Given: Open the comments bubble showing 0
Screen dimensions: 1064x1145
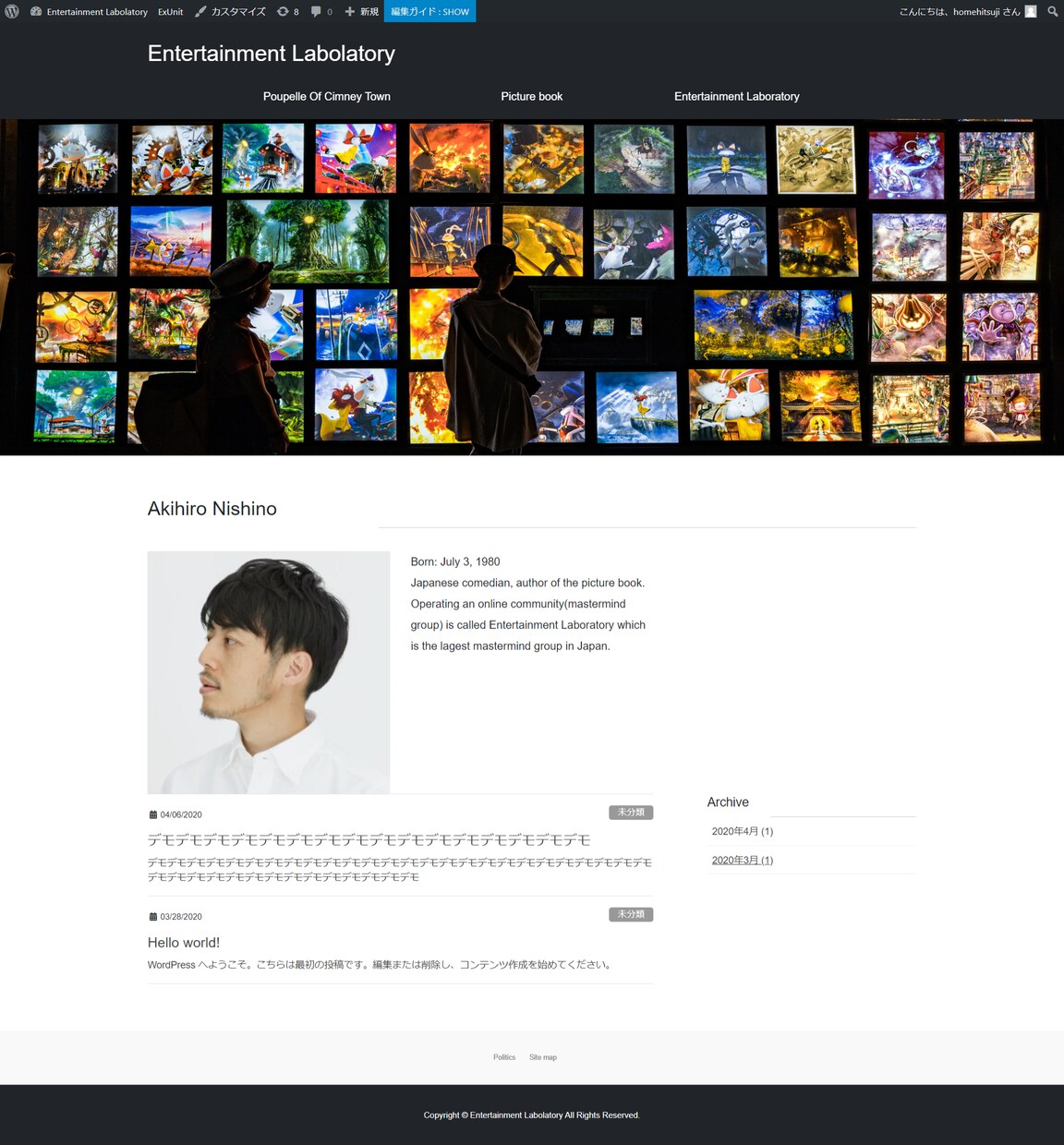Looking at the screenshot, I should pos(321,11).
